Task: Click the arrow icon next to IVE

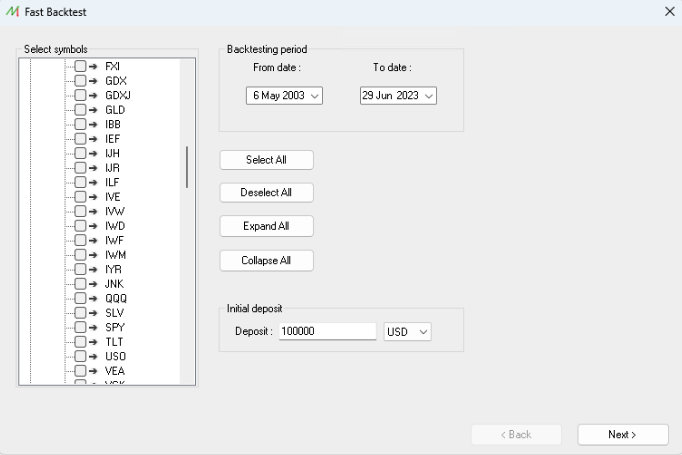Action: (93, 197)
